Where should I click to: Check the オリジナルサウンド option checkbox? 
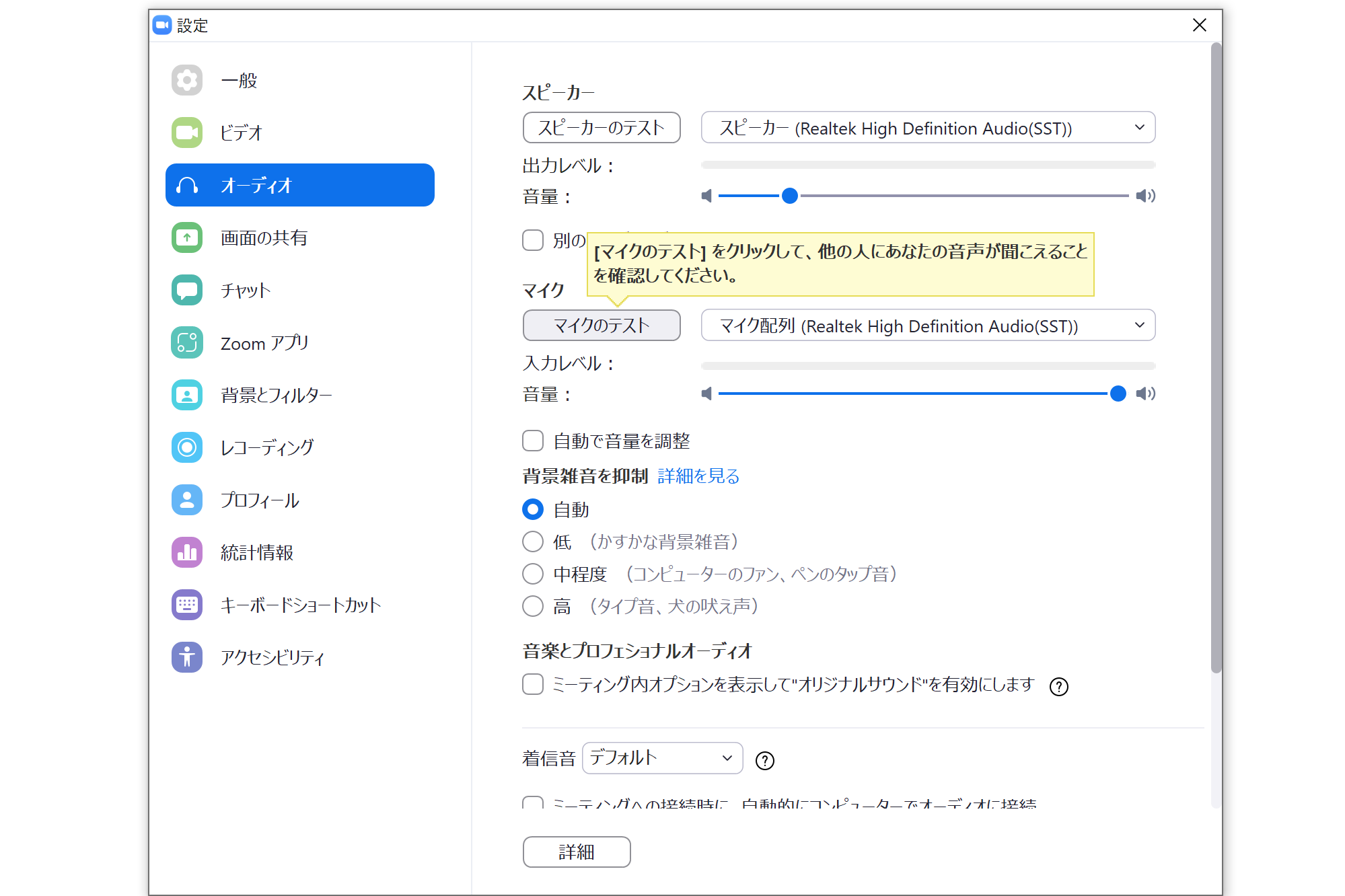coord(533,684)
